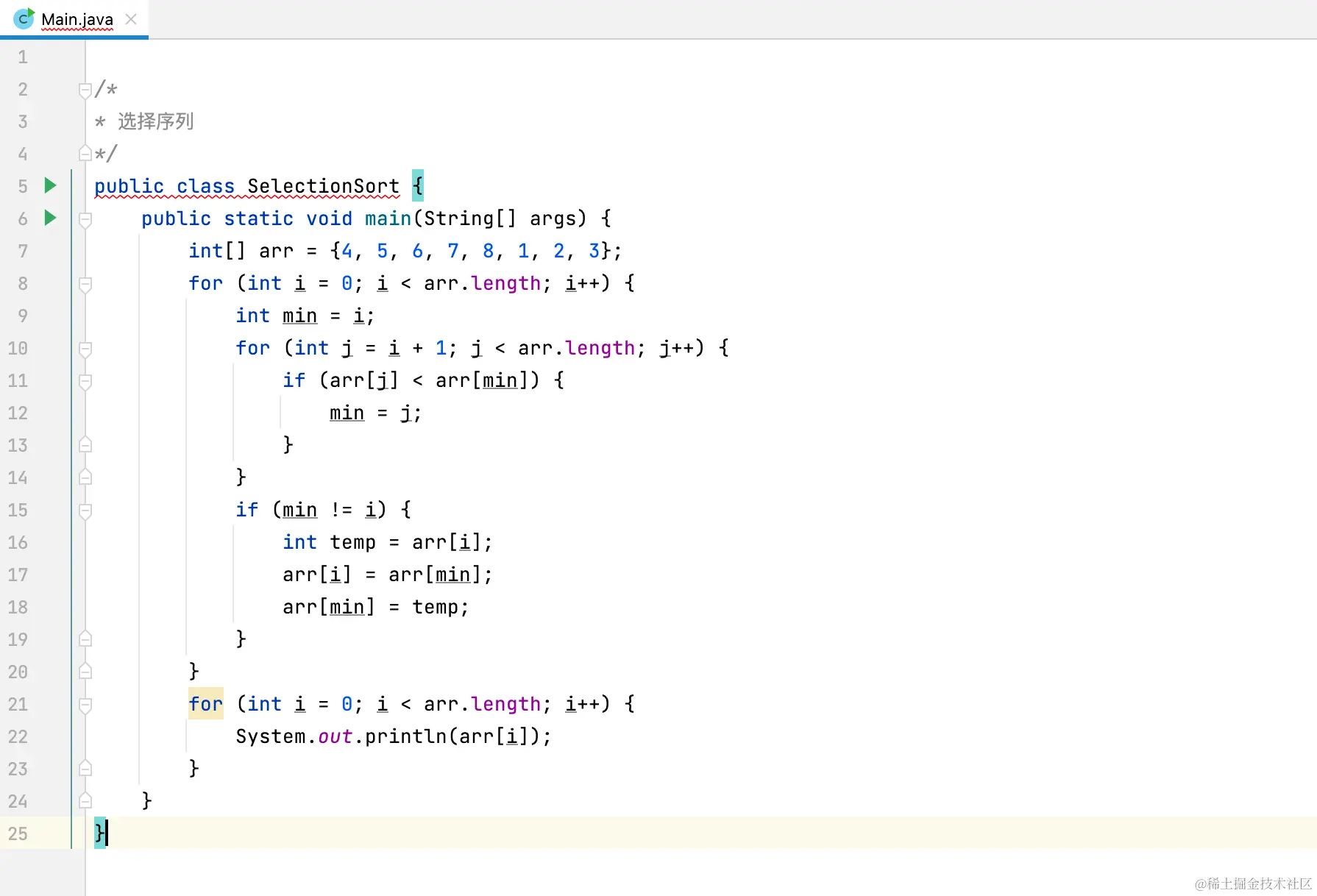Click the main method name
The image size is (1317, 896).
click(x=388, y=218)
